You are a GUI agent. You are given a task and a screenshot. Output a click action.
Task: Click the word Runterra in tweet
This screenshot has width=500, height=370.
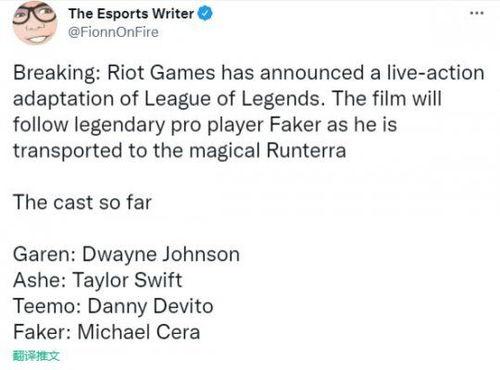click(306, 151)
